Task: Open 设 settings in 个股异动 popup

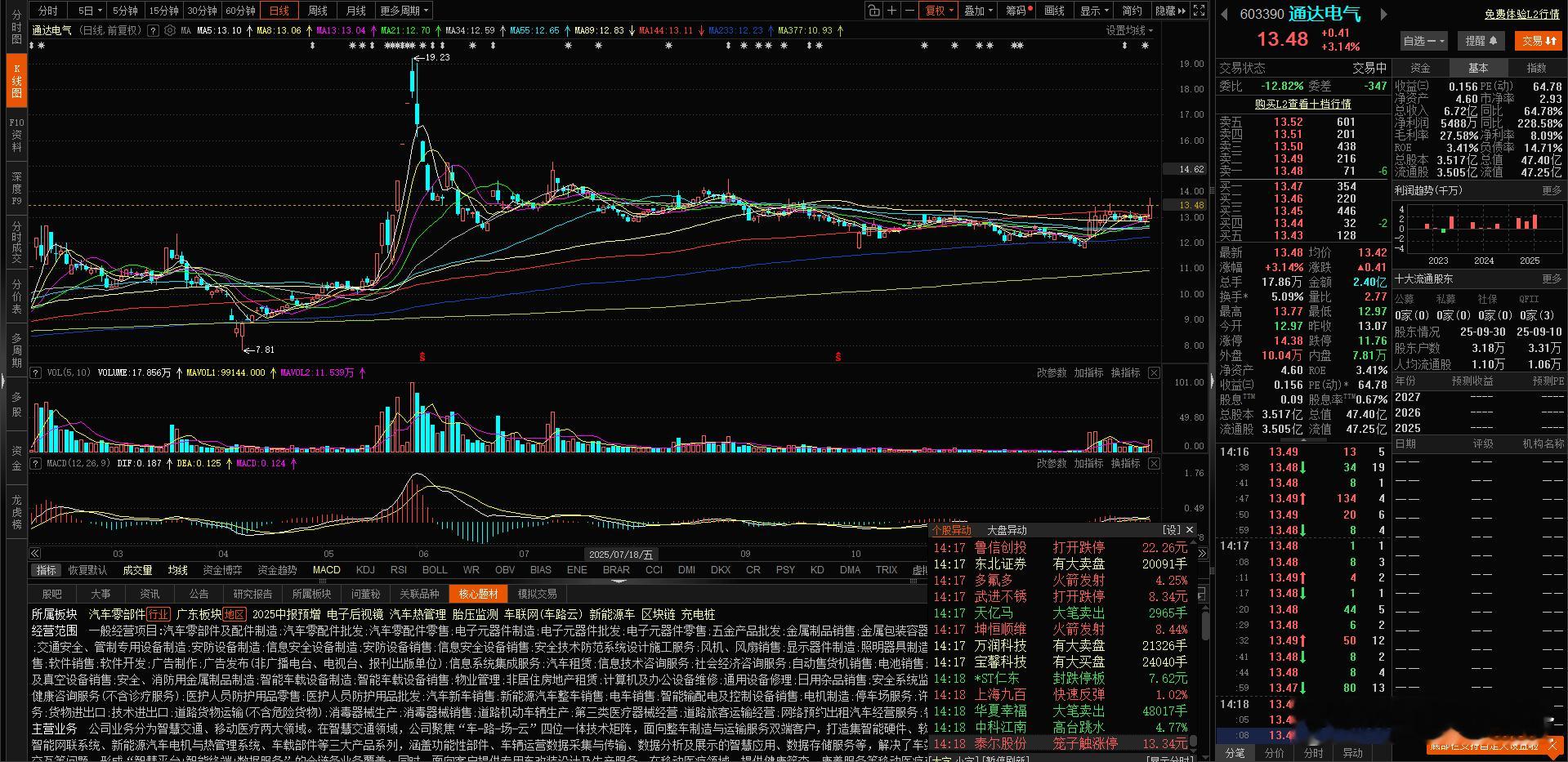Action: tap(1171, 530)
